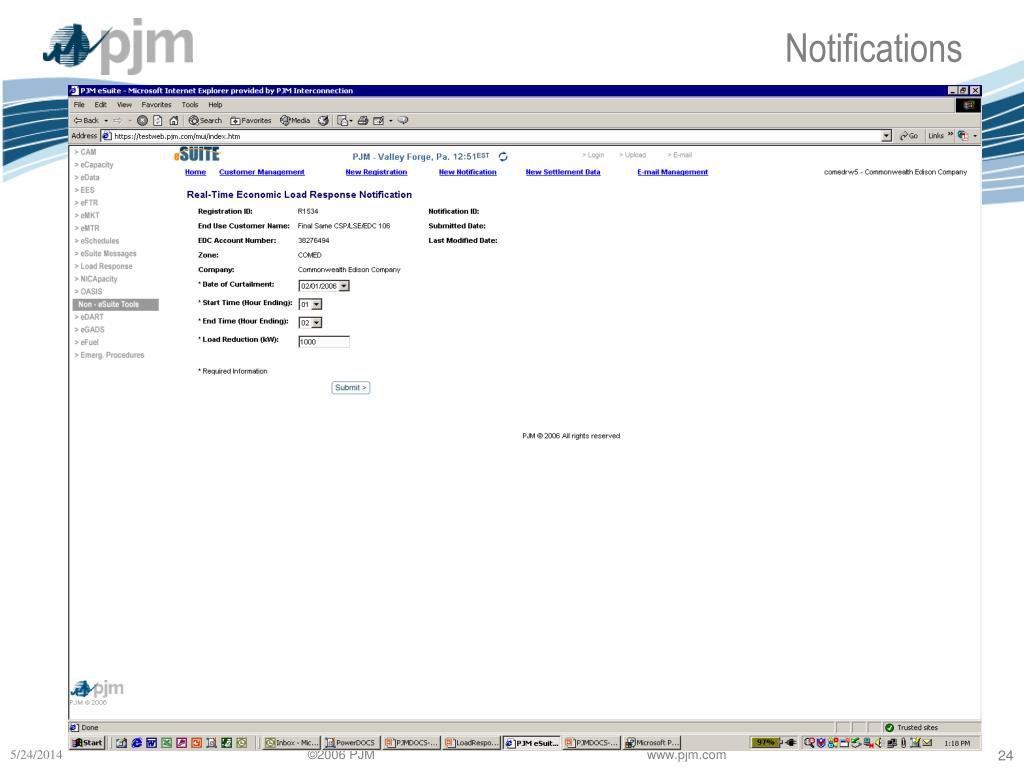Click the Refresh page icon
The height and width of the screenshot is (768, 1024).
[157, 120]
